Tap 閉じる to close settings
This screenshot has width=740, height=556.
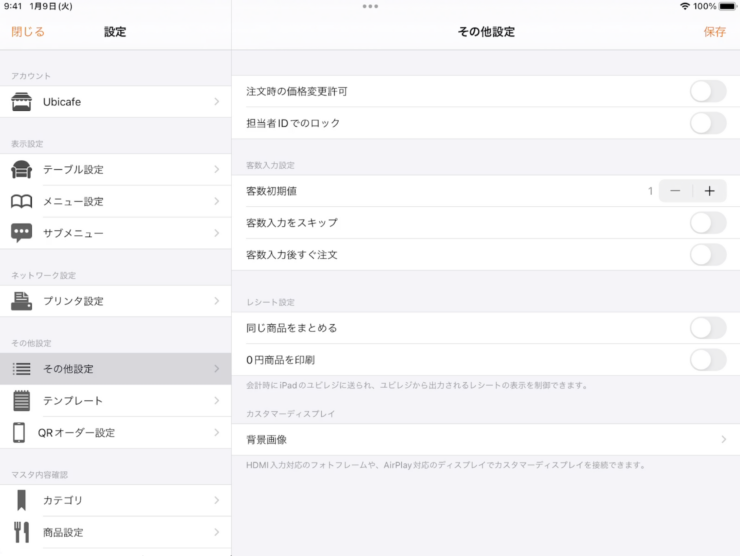[28, 32]
